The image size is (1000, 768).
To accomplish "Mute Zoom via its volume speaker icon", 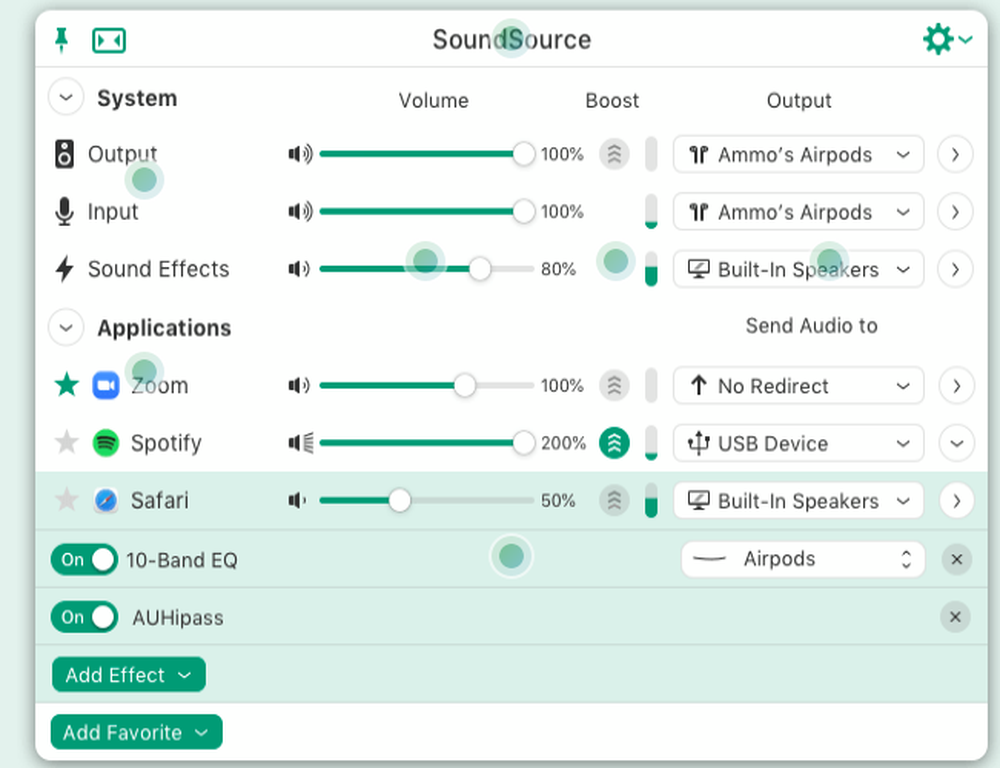I will point(298,385).
